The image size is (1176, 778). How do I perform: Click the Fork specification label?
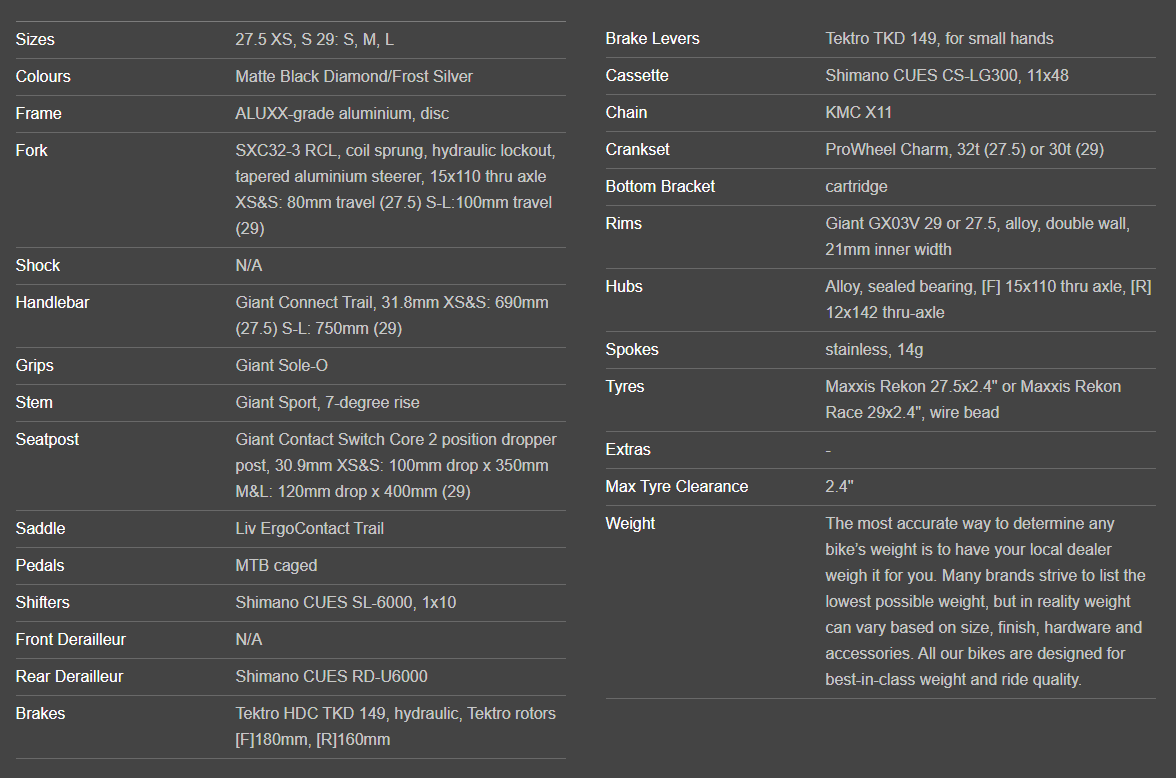[31, 151]
